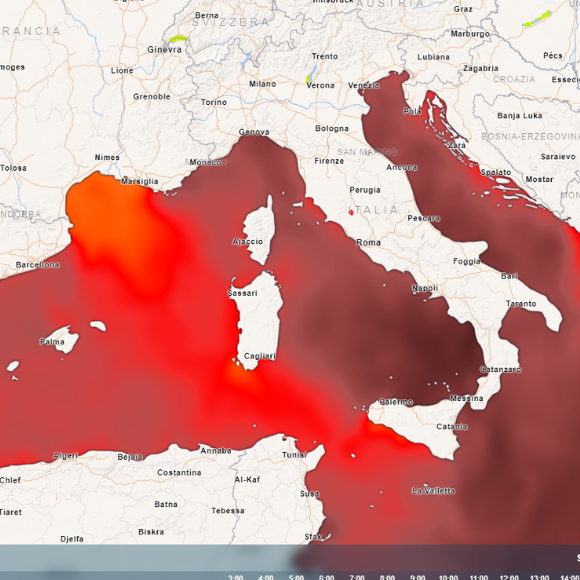Viewport: 580px width, 580px height.
Task: Click the Barcellona city label
Action: (37, 265)
